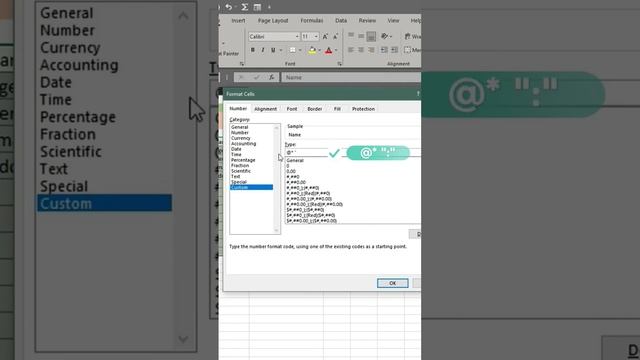Apply the yellow Fill Color bucket

click(x=312, y=50)
